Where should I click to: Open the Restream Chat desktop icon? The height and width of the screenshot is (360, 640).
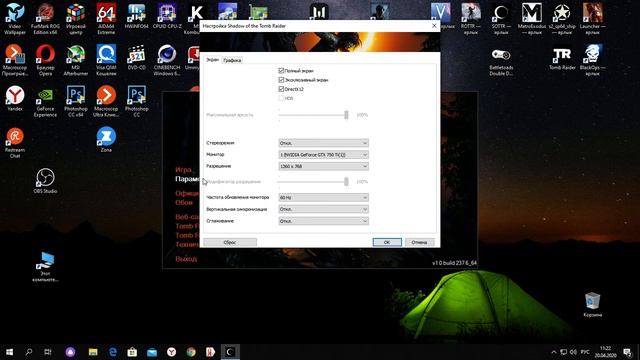[15, 142]
